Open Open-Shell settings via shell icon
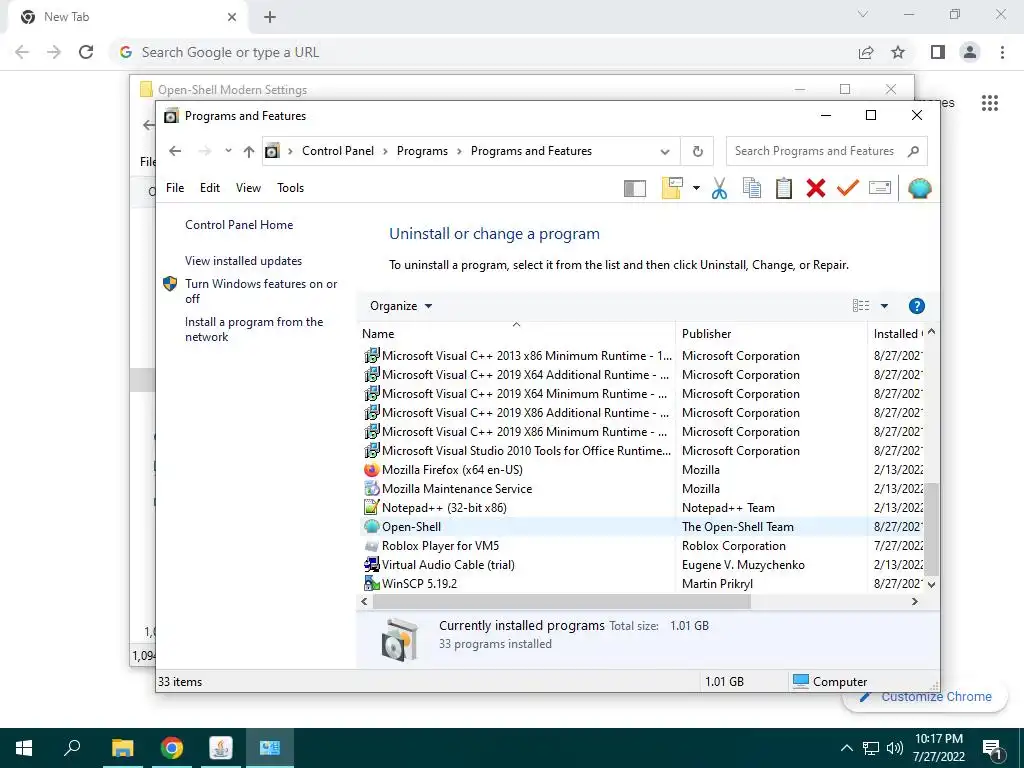The image size is (1024, 768). click(920, 189)
